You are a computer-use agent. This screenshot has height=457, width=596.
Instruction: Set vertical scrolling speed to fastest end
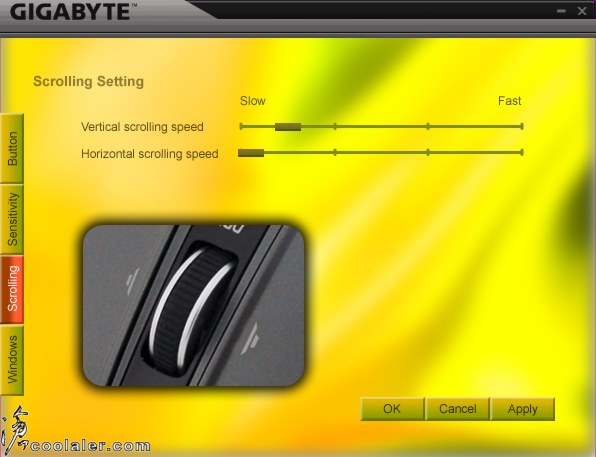coord(522,126)
